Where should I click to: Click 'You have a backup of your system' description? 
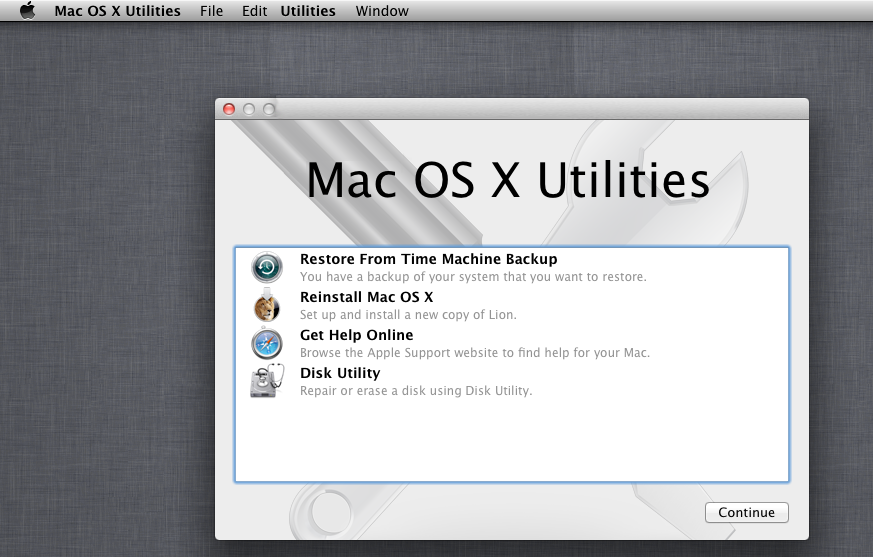click(473, 277)
